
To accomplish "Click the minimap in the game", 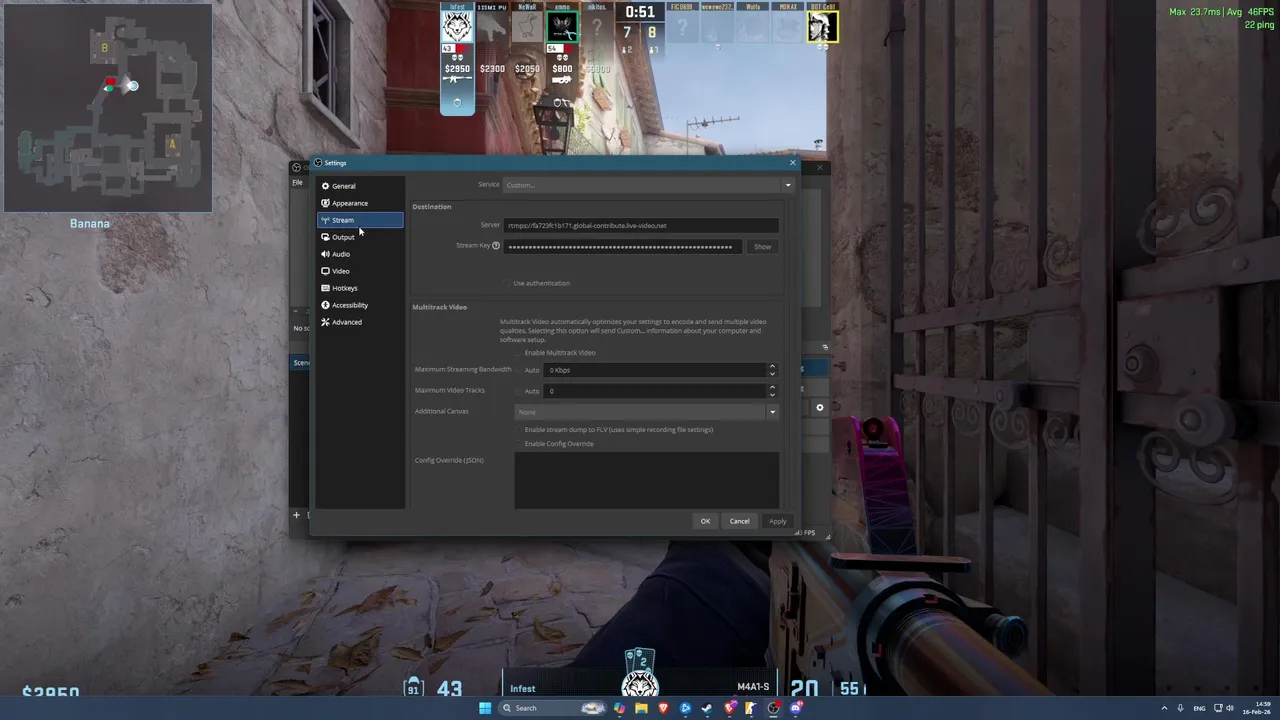I will [x=108, y=108].
